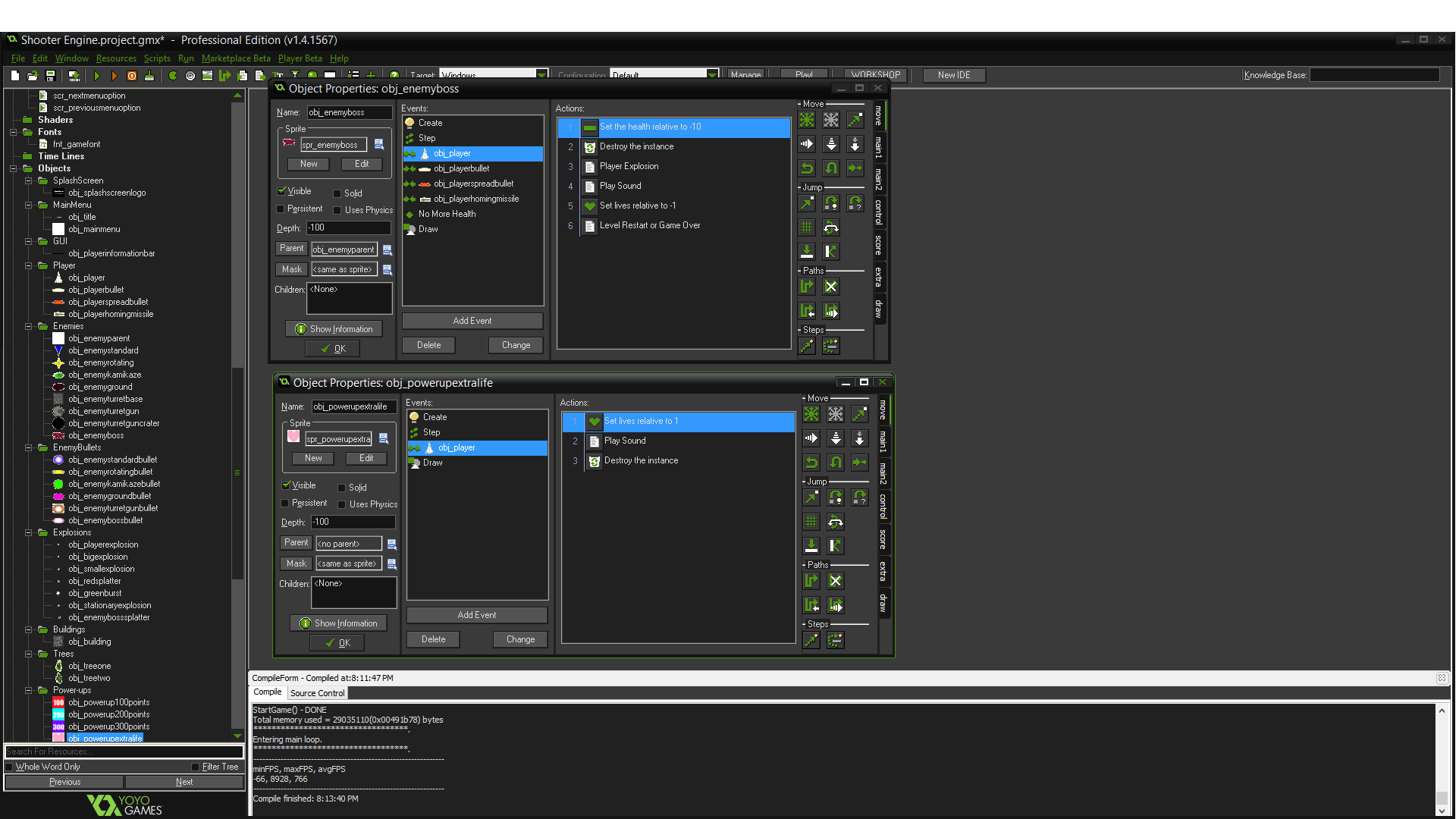Image resolution: width=1456 pixels, height=819 pixels.
Task: Choose the Reverse Horizontal direction action icon
Action: [x=806, y=168]
